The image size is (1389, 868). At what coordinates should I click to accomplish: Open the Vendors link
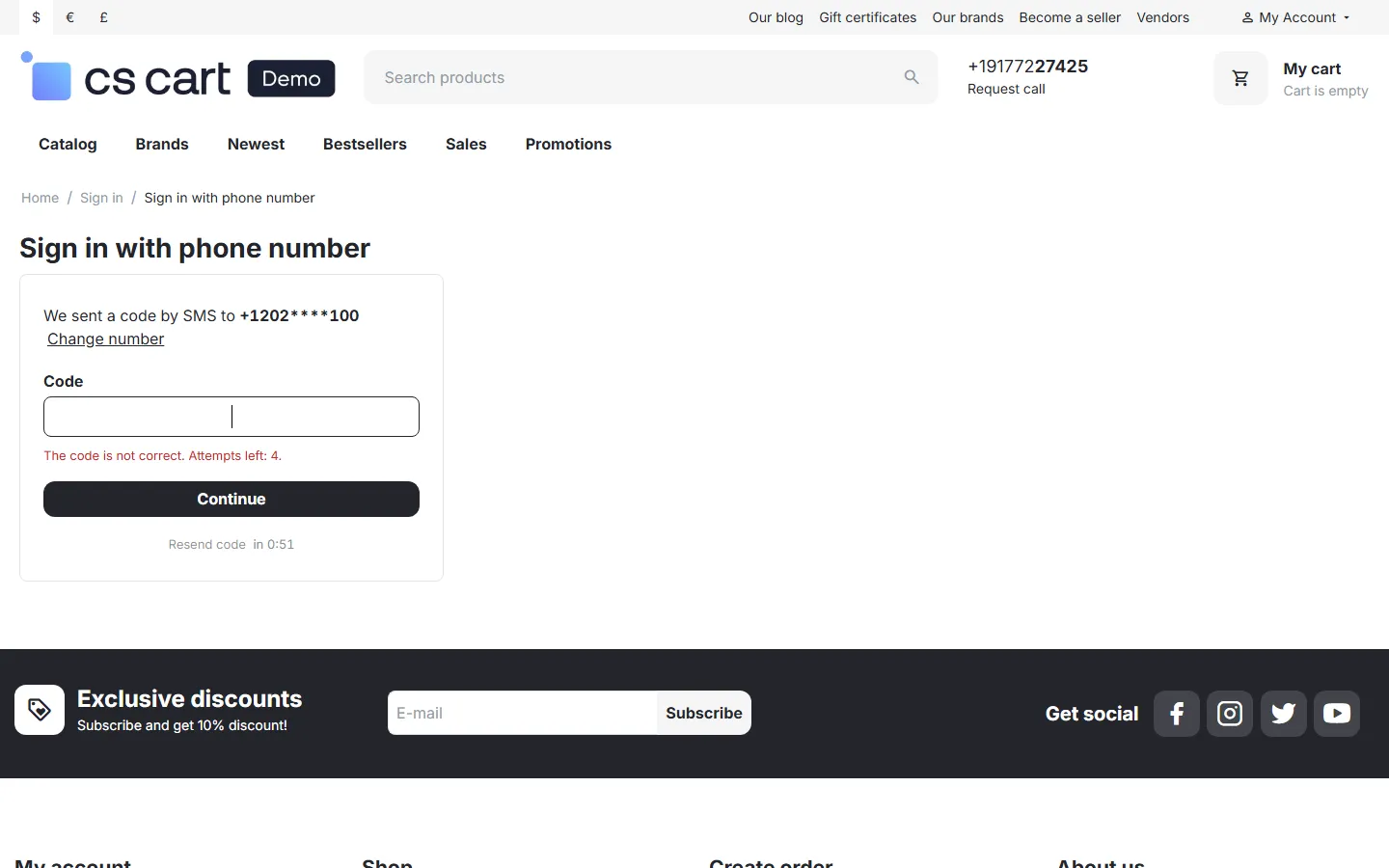pos(1162,17)
